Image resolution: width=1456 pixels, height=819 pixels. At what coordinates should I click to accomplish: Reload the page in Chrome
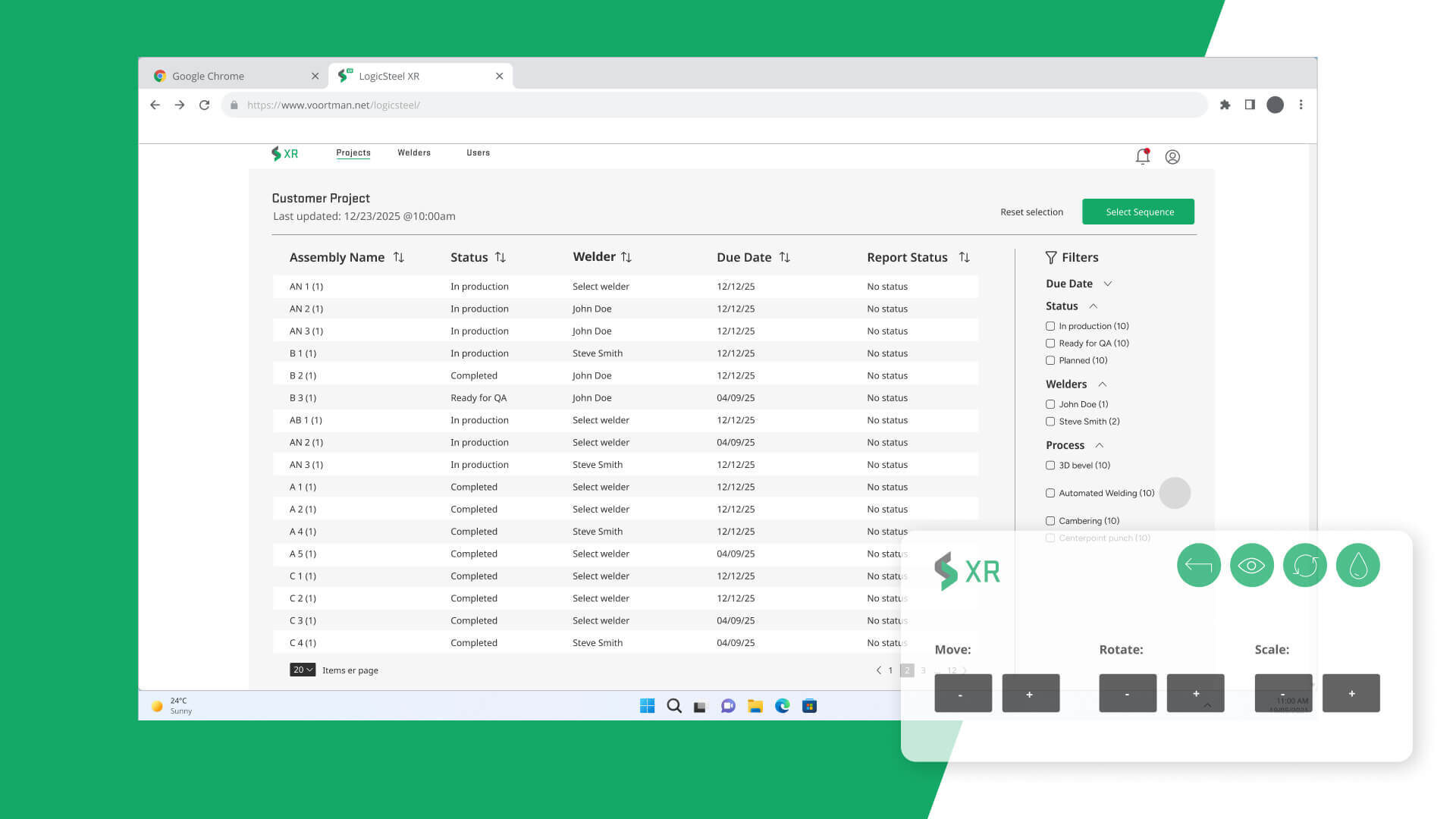204,105
